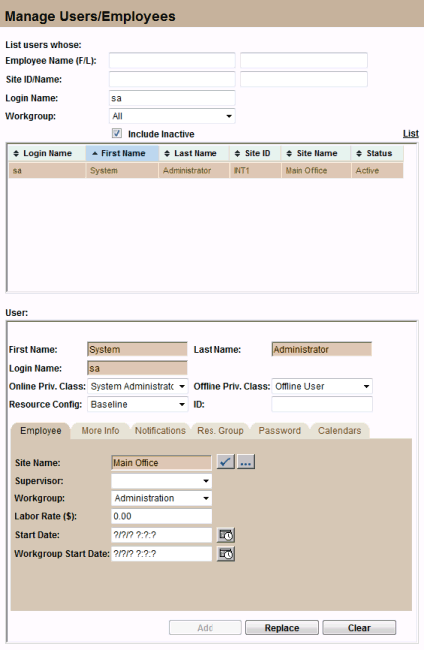
Task: Open the Start Date calendar picker icon
Action: pos(226,535)
